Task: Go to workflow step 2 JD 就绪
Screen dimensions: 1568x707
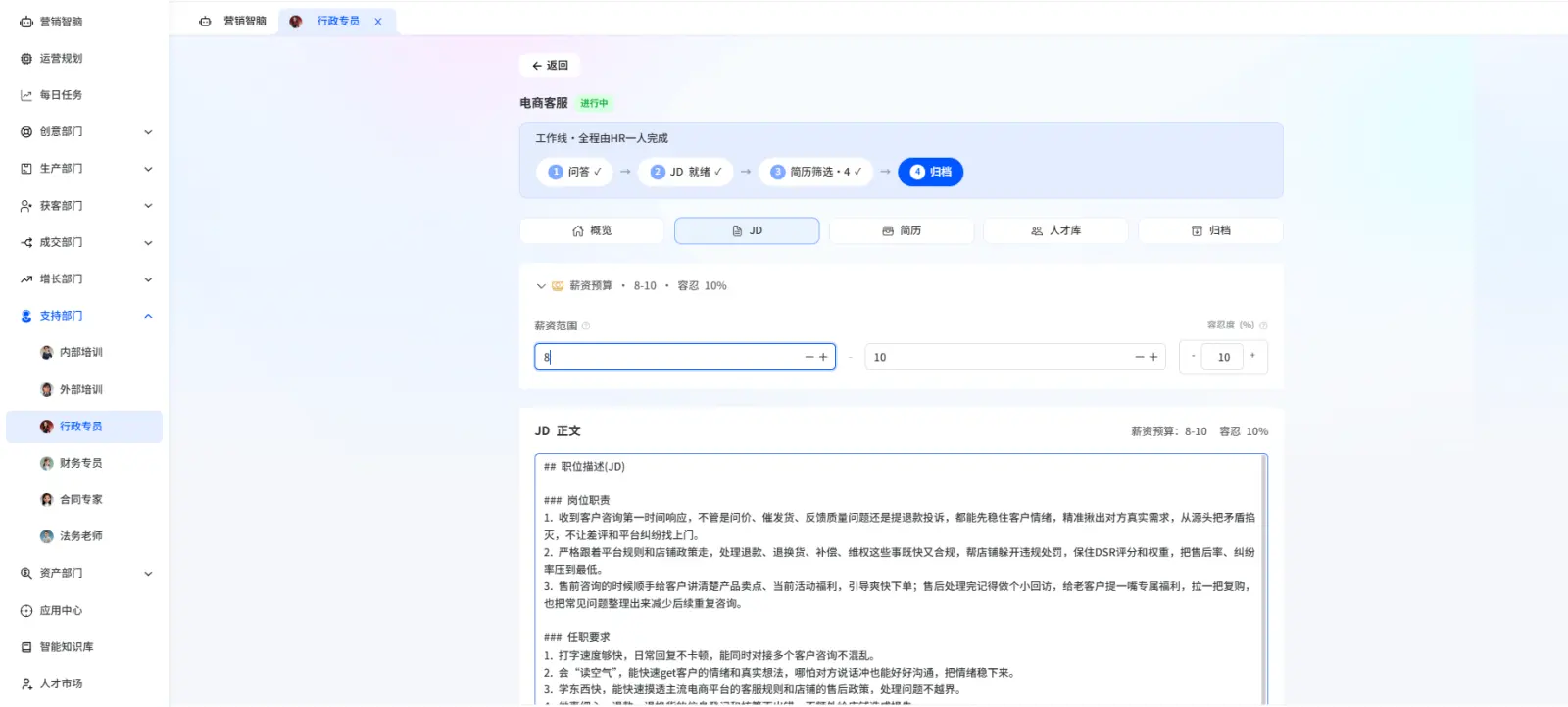Action: pos(686,172)
